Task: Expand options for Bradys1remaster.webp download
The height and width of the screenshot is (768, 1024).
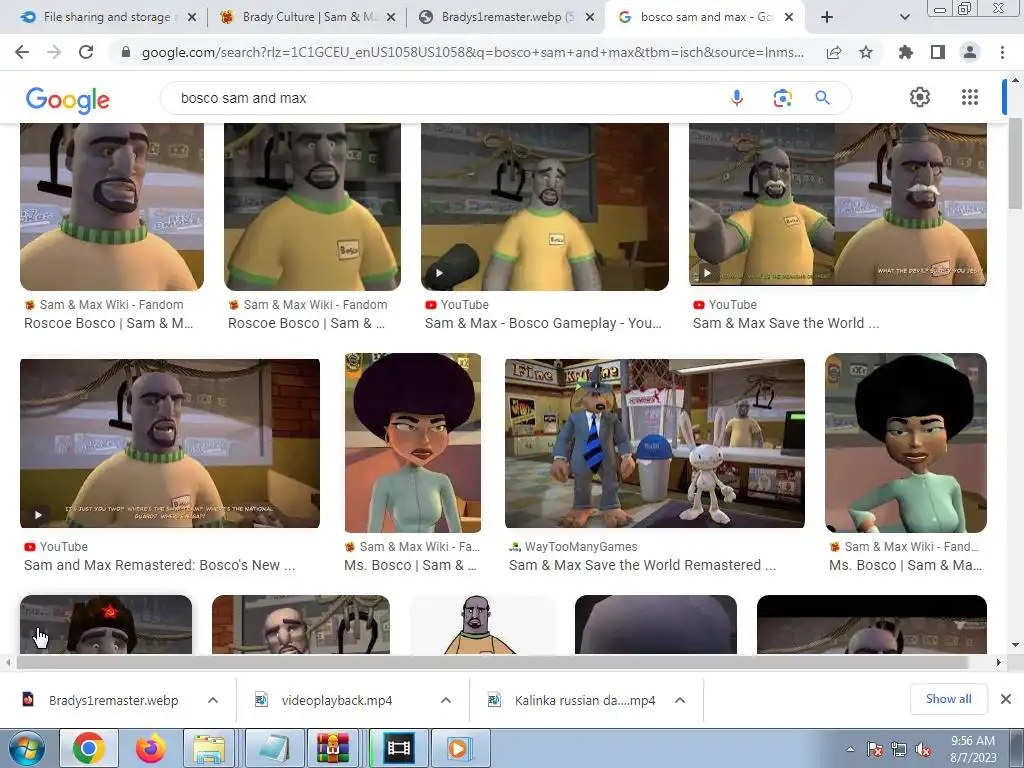Action: 213,700
